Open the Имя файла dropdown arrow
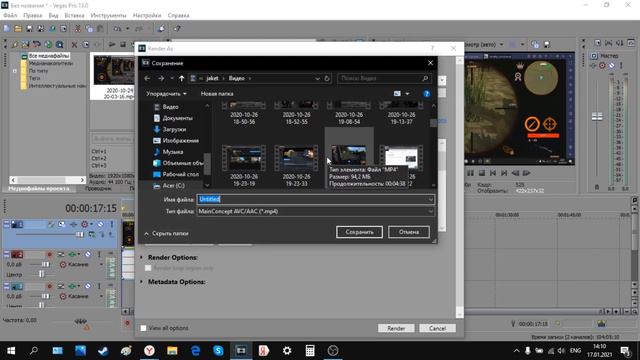640x360 pixels. pyautogui.click(x=430, y=200)
